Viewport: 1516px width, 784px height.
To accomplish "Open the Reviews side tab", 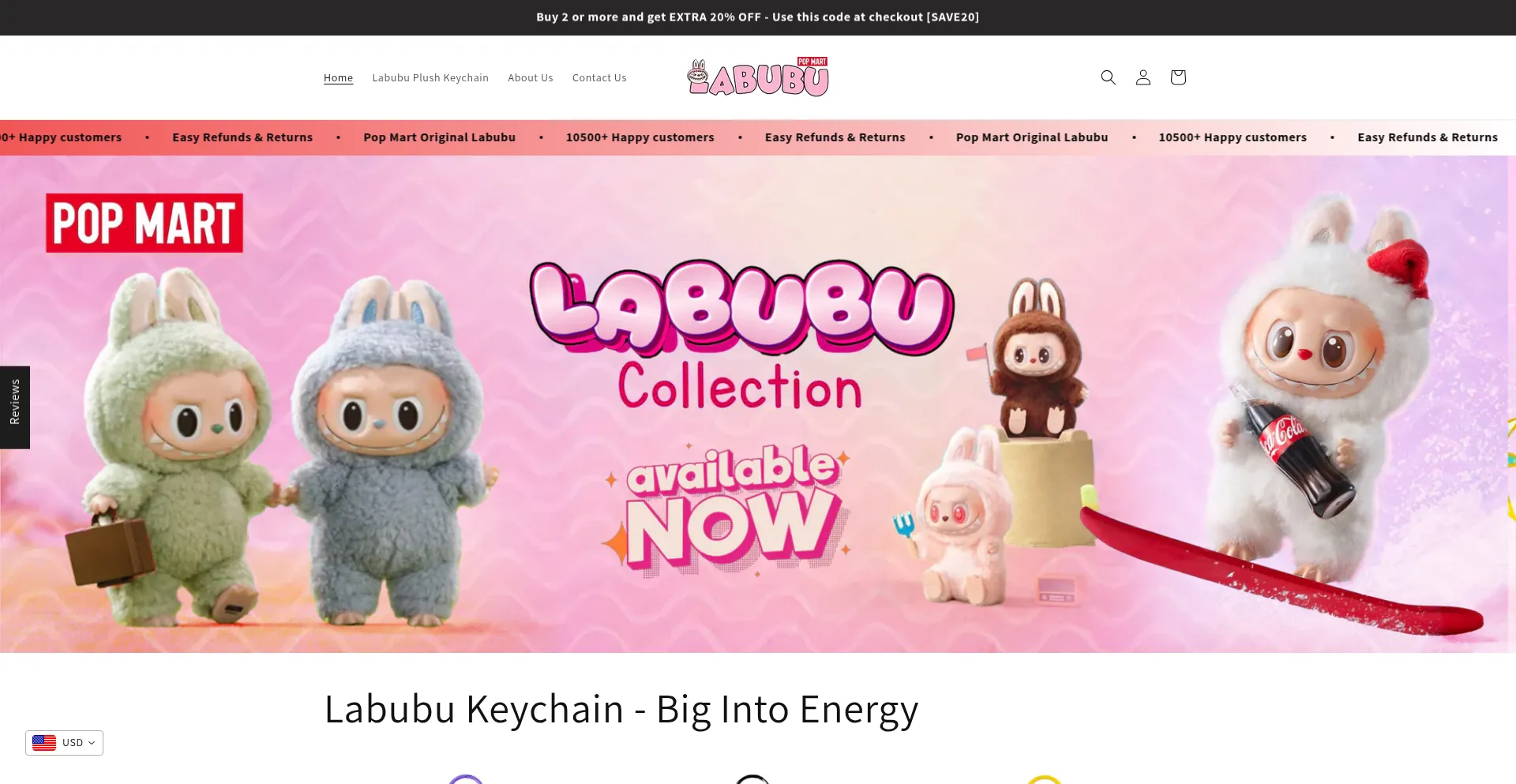I will (x=15, y=407).
